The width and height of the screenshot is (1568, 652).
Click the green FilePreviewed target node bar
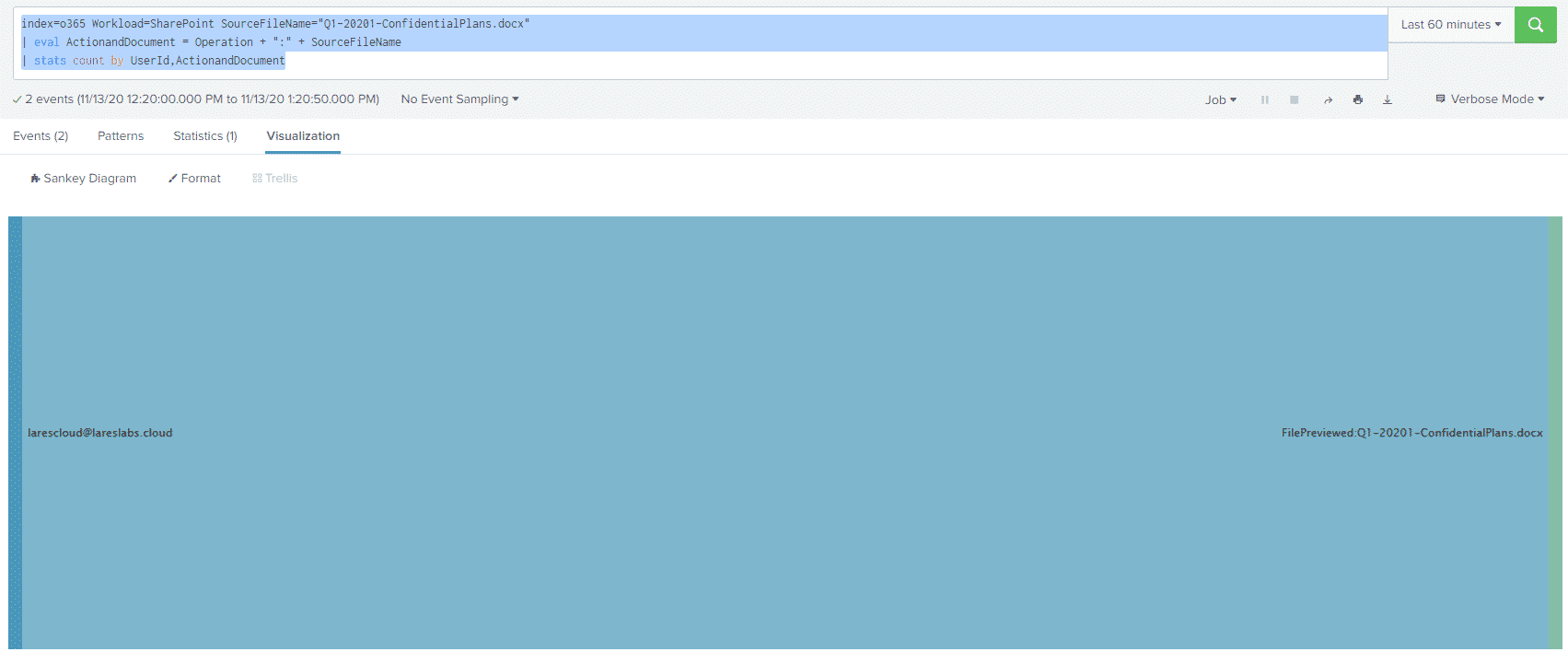coord(1555,433)
